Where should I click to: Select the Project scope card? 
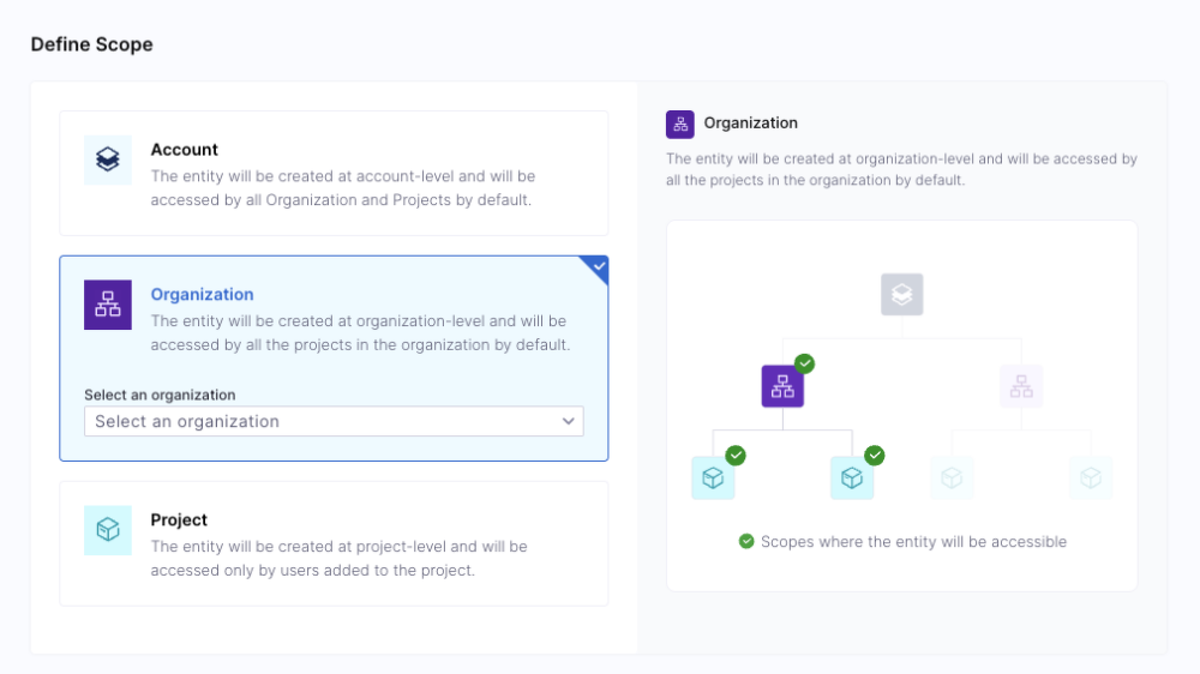tap(334, 543)
